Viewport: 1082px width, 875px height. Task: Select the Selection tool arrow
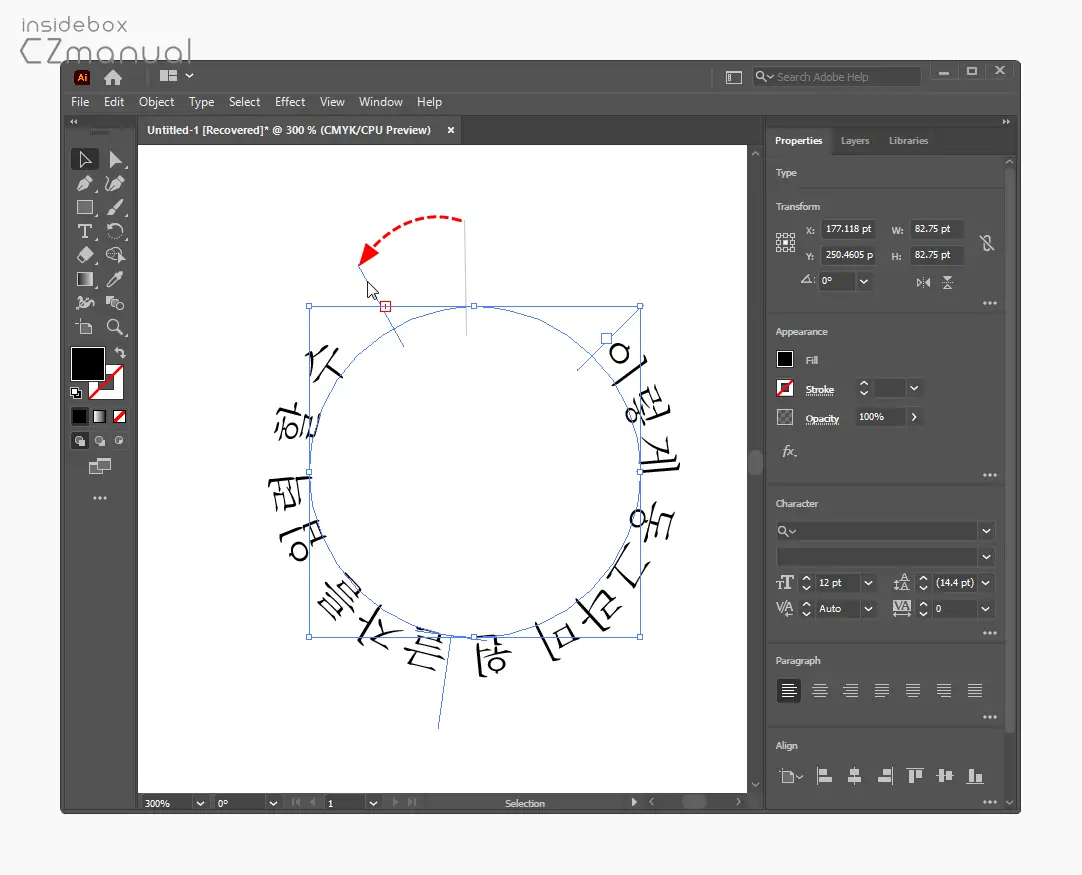coord(85,159)
